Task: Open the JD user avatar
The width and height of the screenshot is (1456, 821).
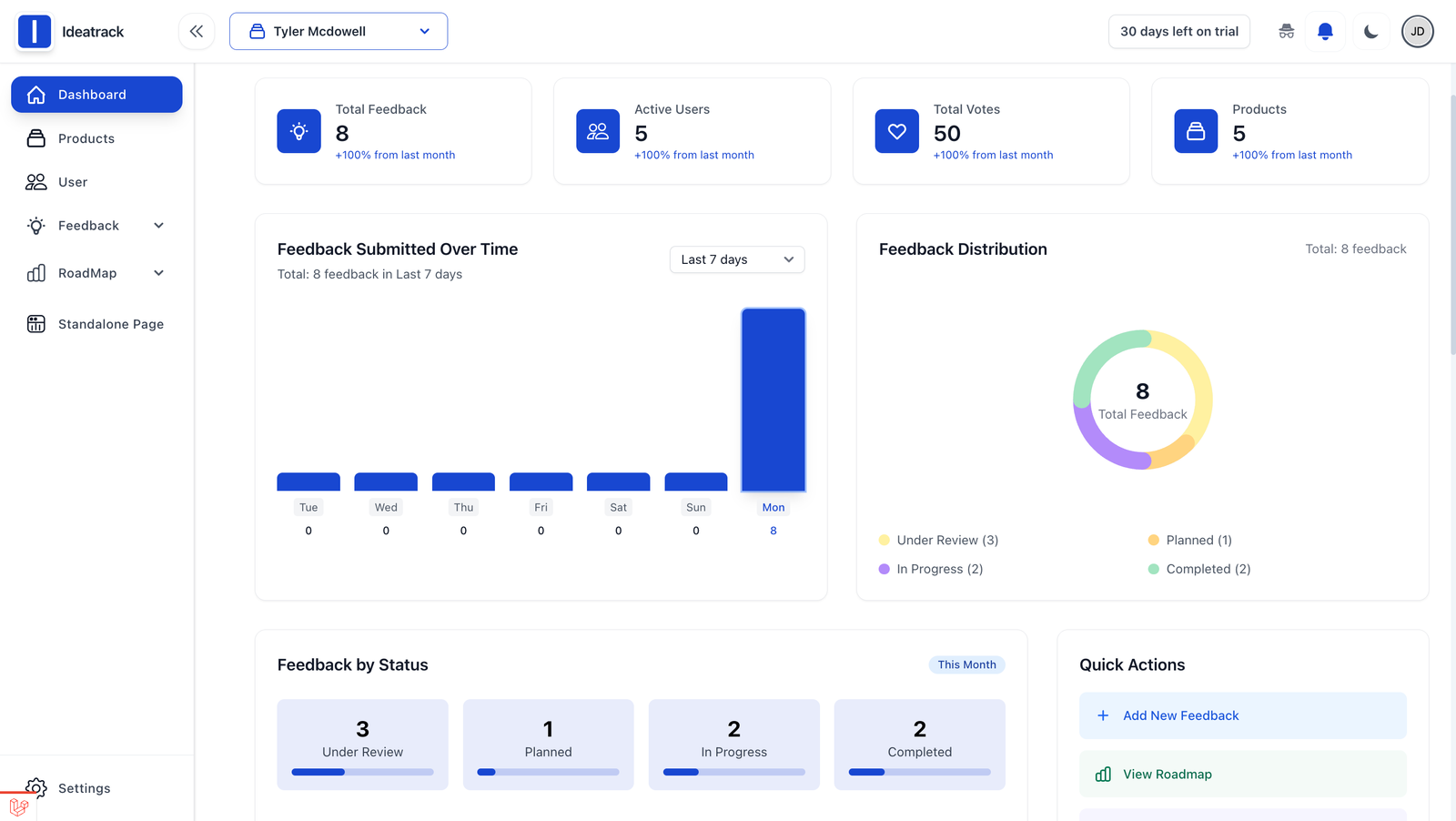Action: 1417,32
